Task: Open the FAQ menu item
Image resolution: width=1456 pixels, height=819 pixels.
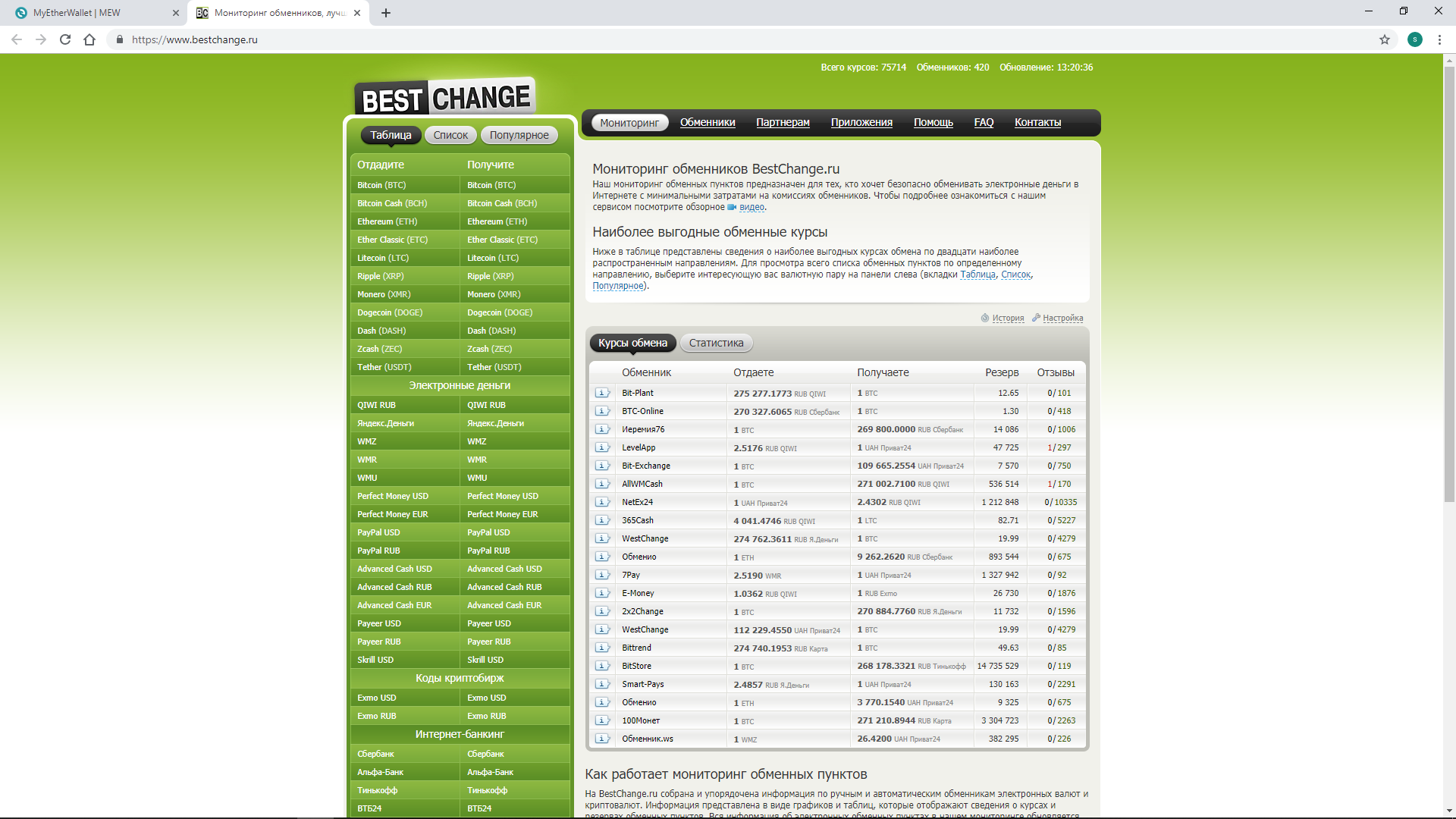Action: [984, 122]
